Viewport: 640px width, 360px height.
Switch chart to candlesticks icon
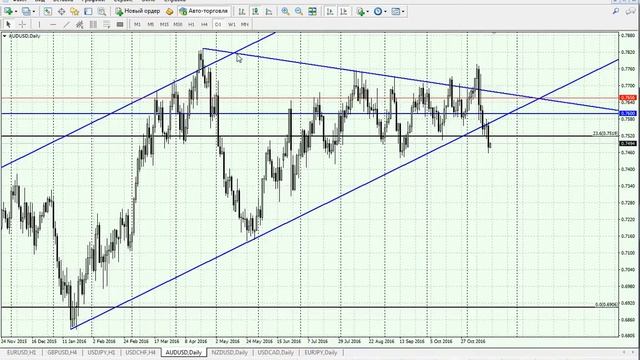(255, 11)
